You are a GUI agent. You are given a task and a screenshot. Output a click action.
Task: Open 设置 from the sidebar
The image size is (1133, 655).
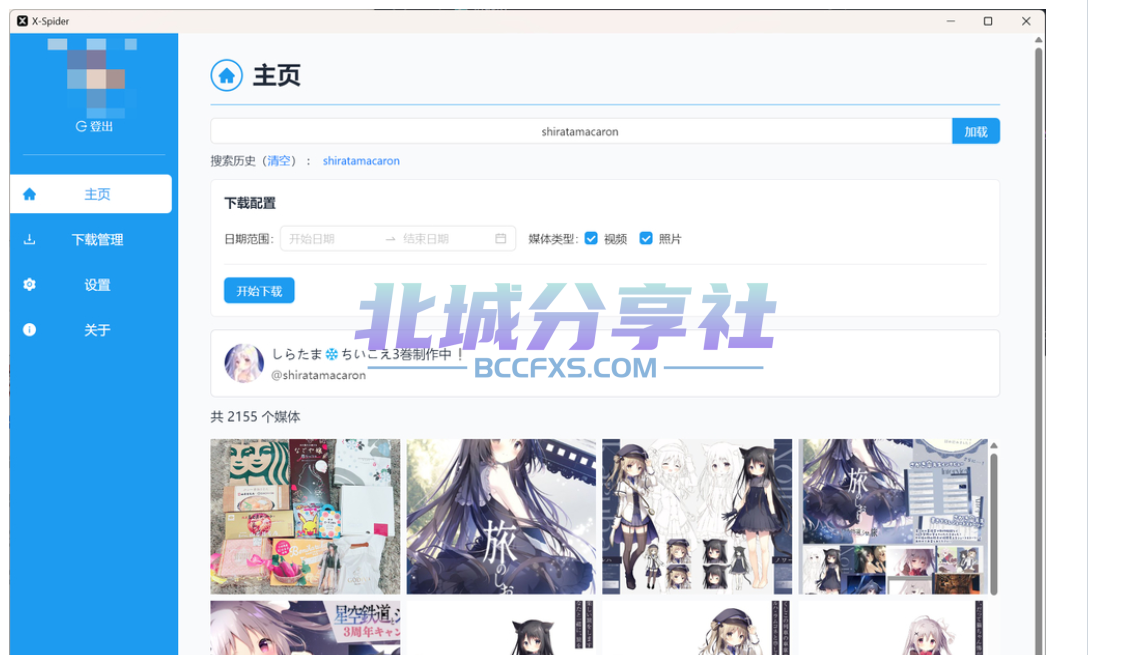(x=91, y=285)
